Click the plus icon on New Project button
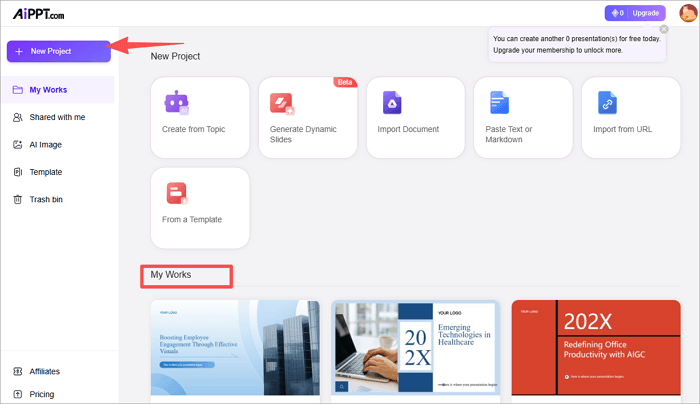 (x=19, y=51)
